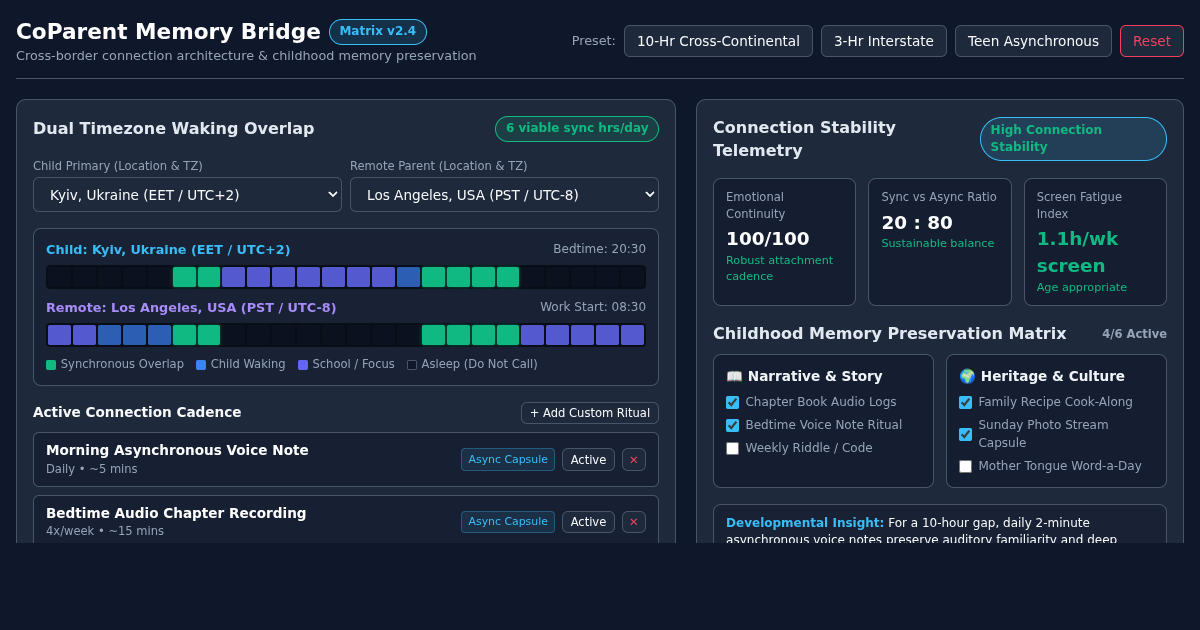The height and width of the screenshot is (630, 1200).
Task: Enable Mother Tongue Word-a-Day
Action: pyautogui.click(x=965, y=466)
